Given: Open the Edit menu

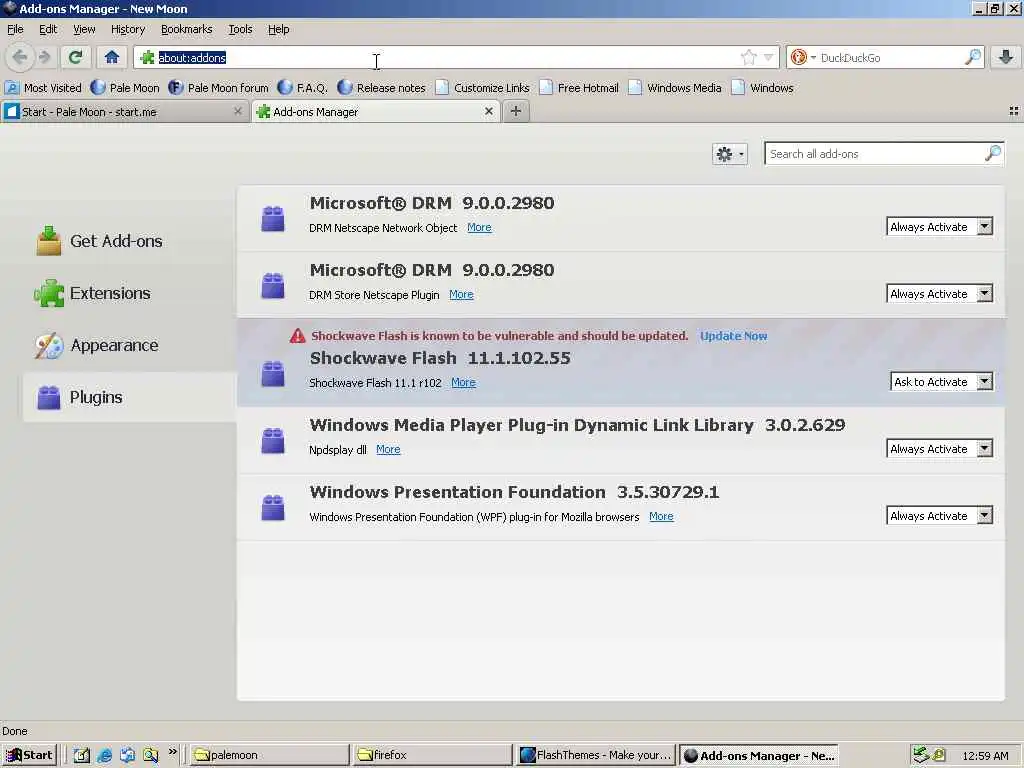Looking at the screenshot, I should [48, 29].
